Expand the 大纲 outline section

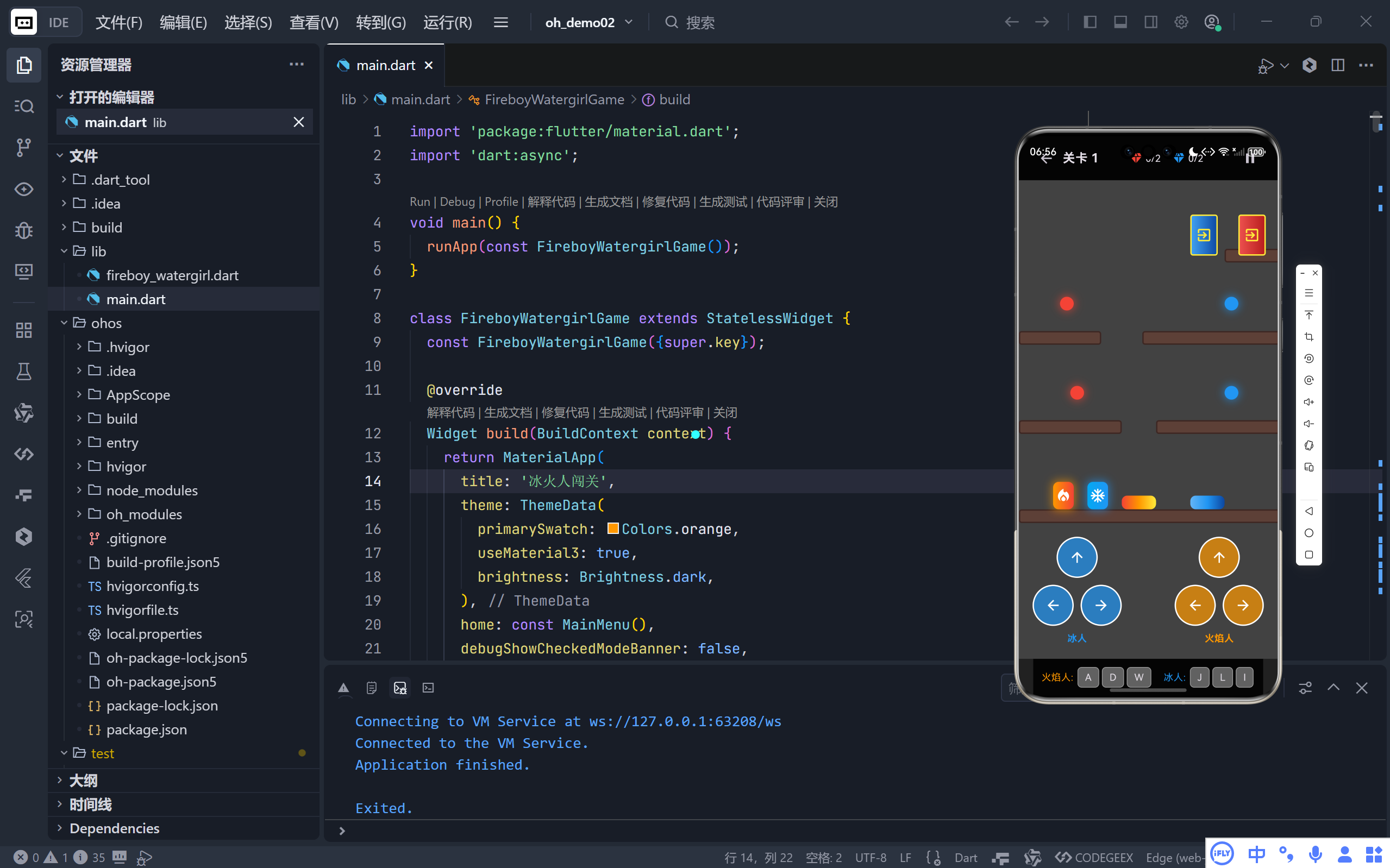tap(83, 780)
